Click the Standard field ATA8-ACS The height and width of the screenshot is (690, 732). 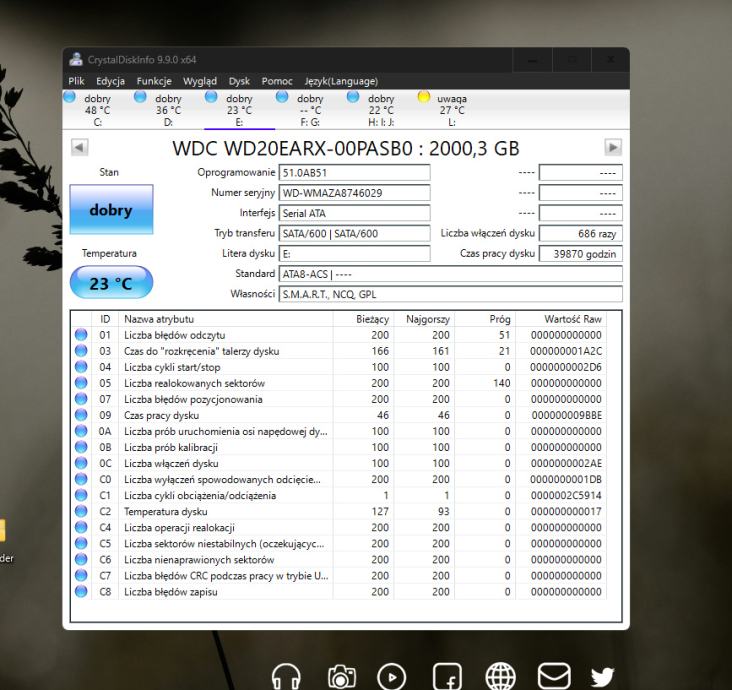(x=450, y=274)
